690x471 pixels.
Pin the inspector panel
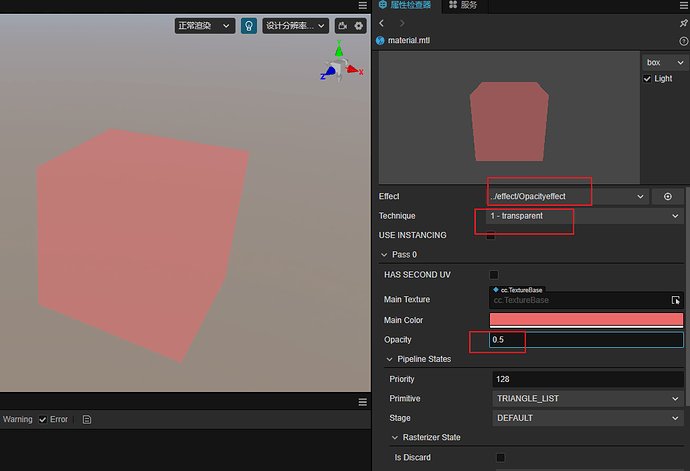[683, 23]
